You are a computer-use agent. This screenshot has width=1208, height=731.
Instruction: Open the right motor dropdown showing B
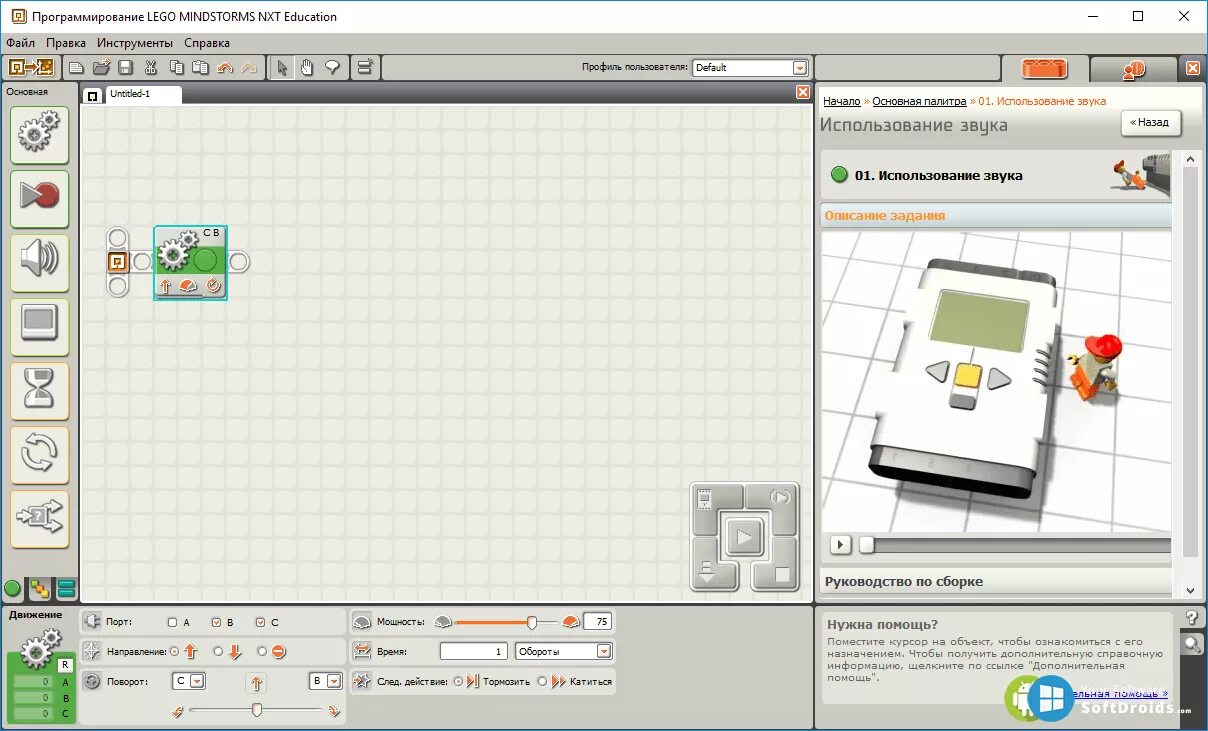point(326,681)
